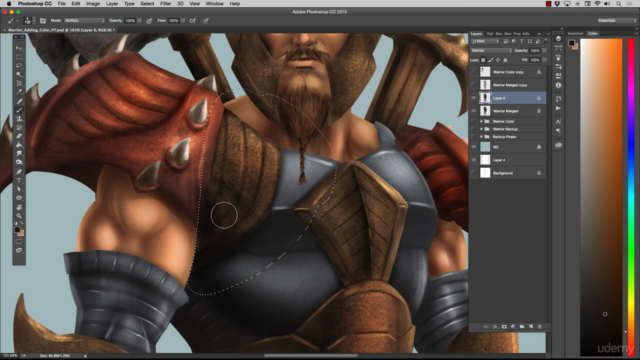Viewport: 640px width, 360px height.
Task: Open the Essentials workspace dropdown
Action: click(616, 20)
